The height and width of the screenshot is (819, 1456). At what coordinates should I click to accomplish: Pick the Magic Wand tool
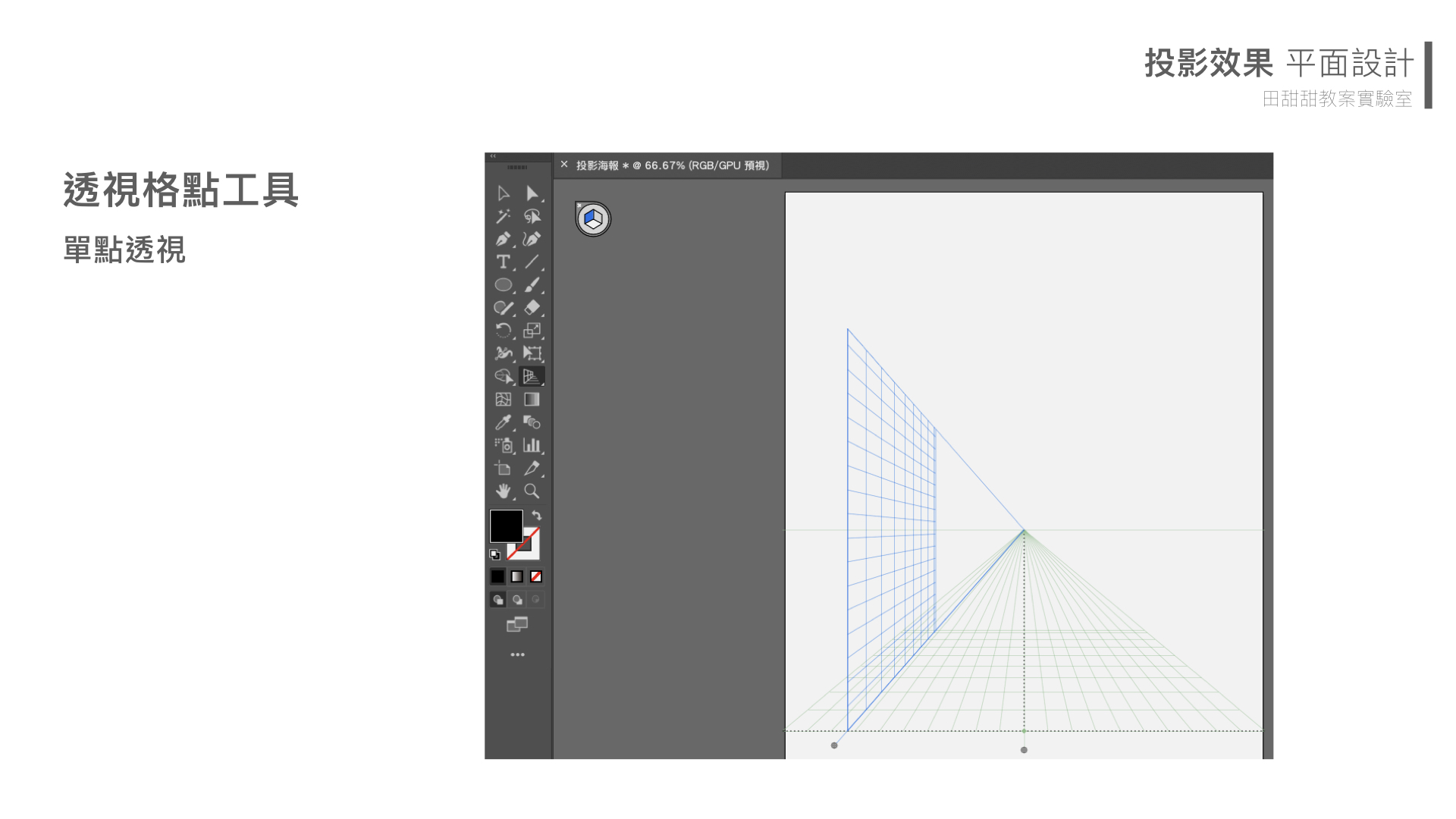(503, 217)
